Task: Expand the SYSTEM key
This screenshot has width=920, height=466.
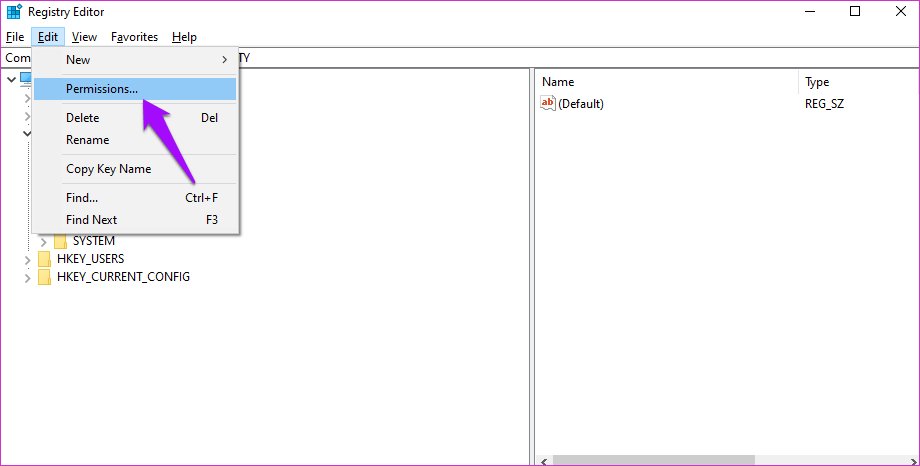Action: (x=43, y=241)
